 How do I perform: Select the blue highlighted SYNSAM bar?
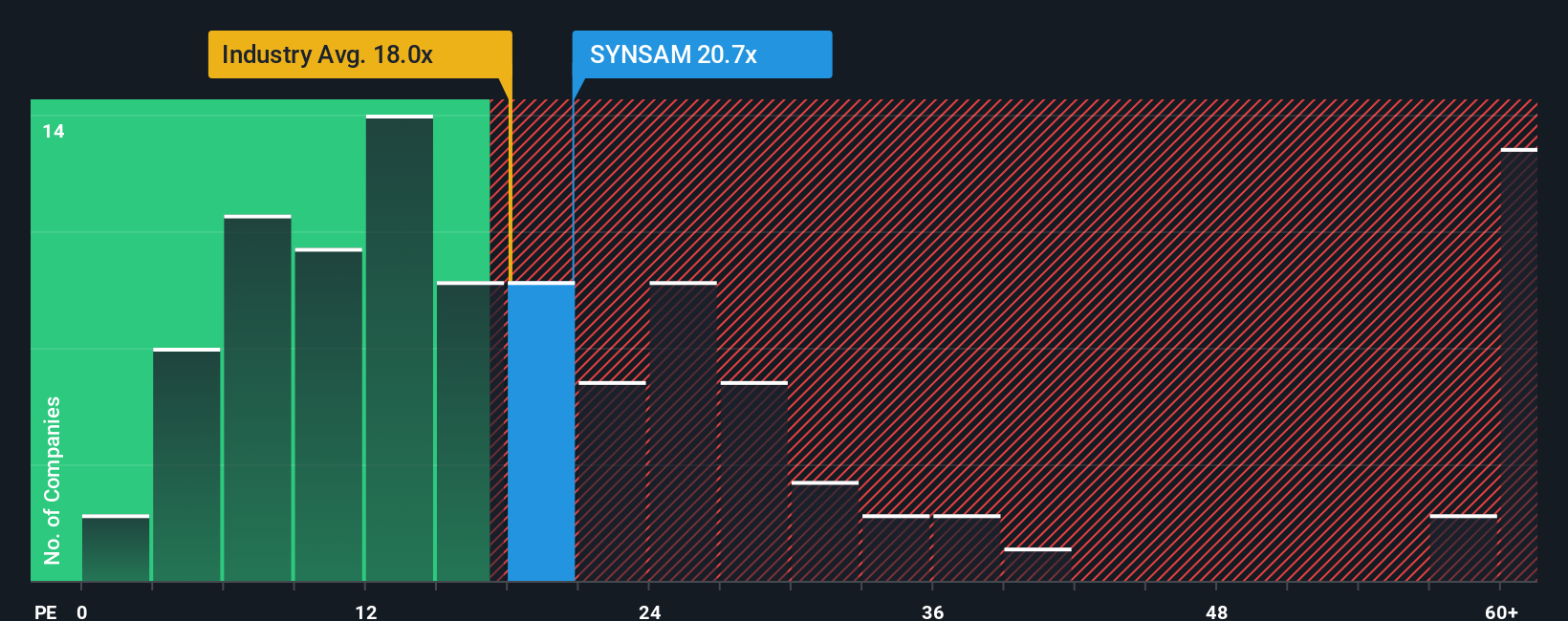pyautogui.click(x=541, y=432)
